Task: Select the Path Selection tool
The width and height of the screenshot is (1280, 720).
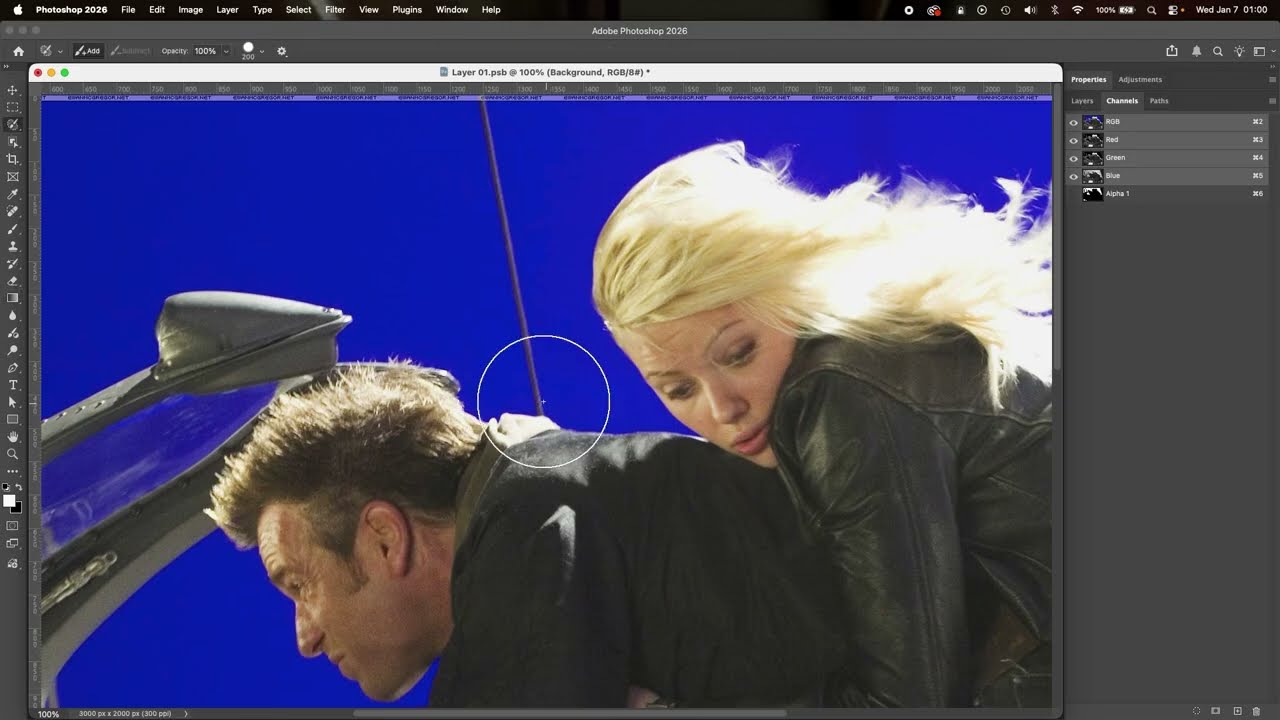Action: coord(13,402)
